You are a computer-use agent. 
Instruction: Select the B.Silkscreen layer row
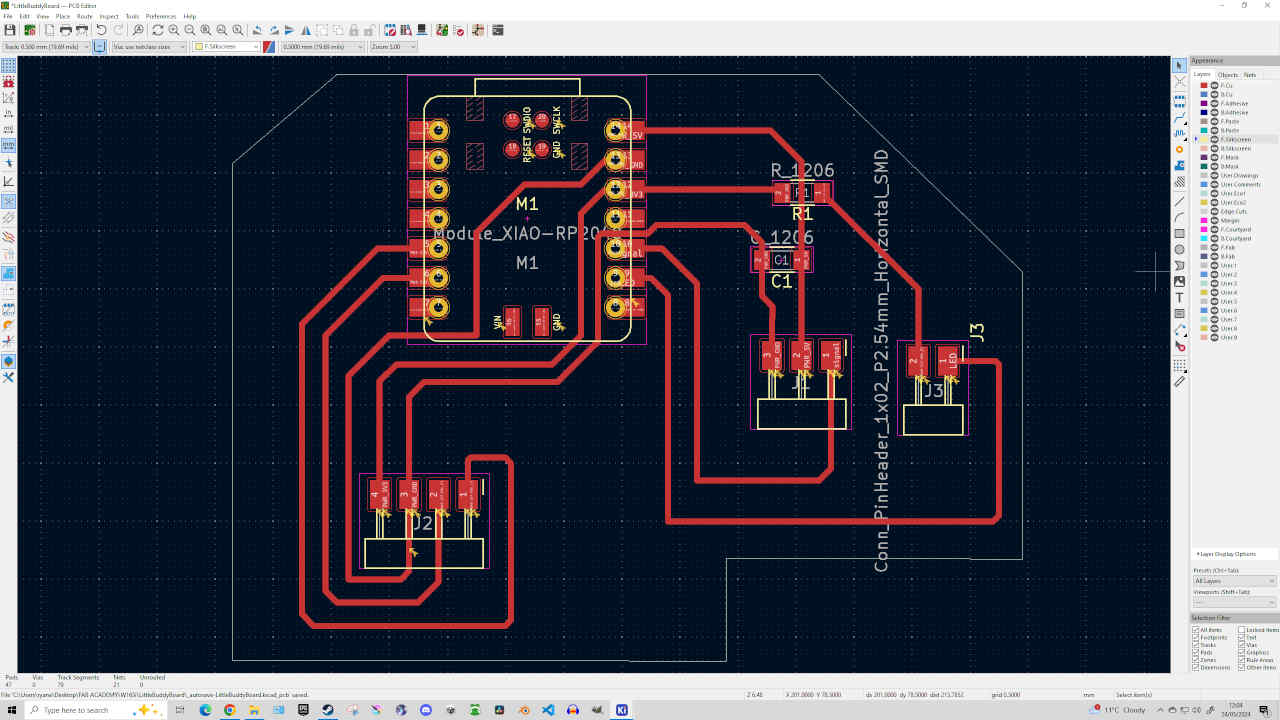pos(1235,148)
